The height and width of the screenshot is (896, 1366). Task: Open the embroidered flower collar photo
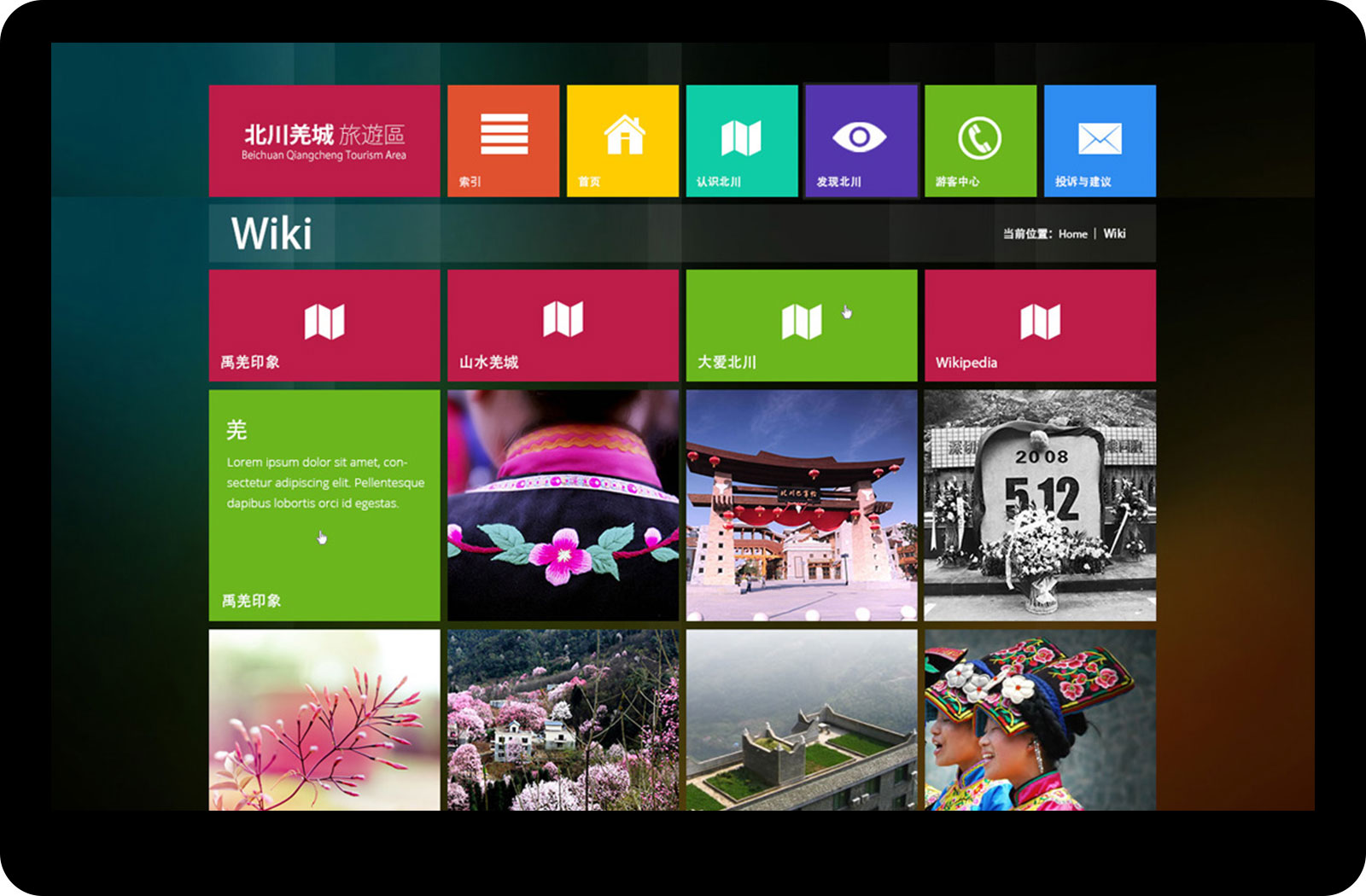click(563, 505)
